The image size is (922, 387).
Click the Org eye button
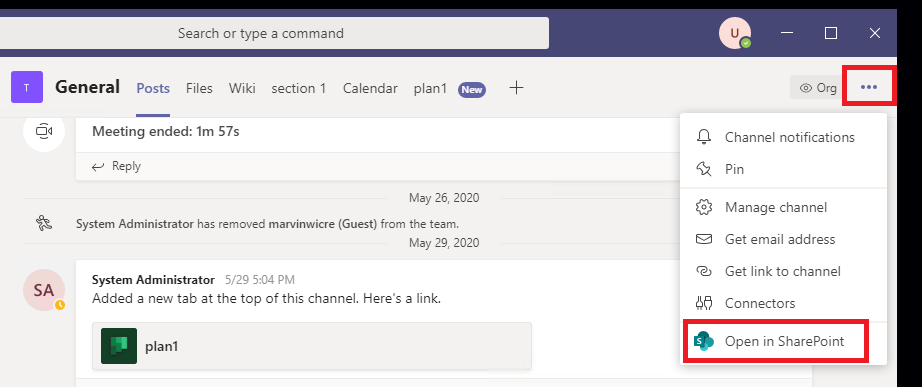(x=817, y=88)
